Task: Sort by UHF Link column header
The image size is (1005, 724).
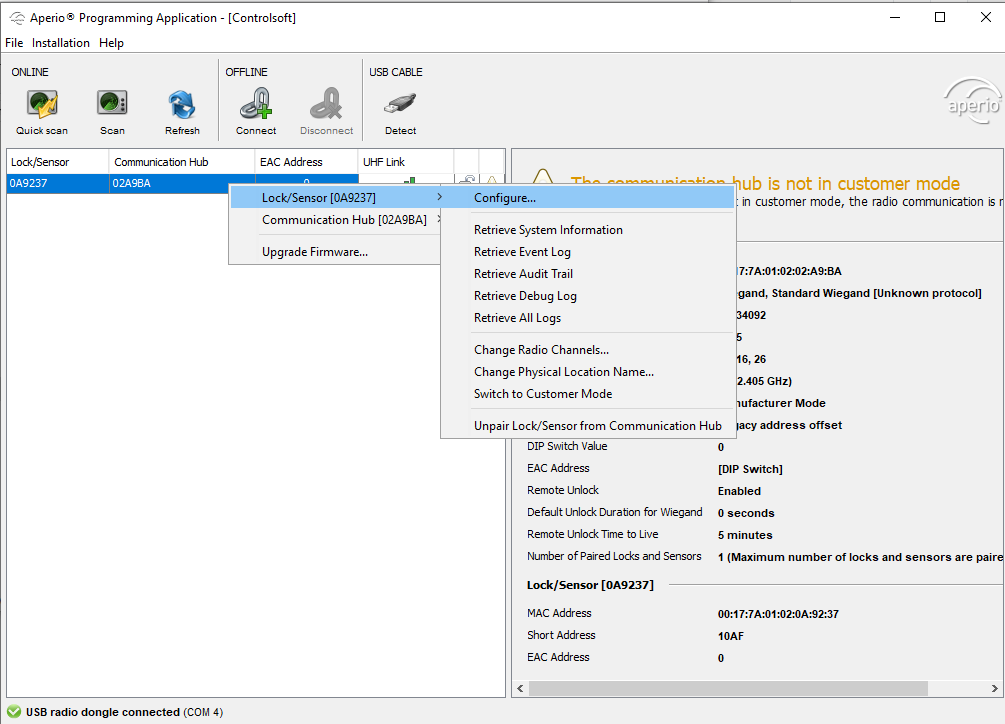Action: (x=406, y=162)
